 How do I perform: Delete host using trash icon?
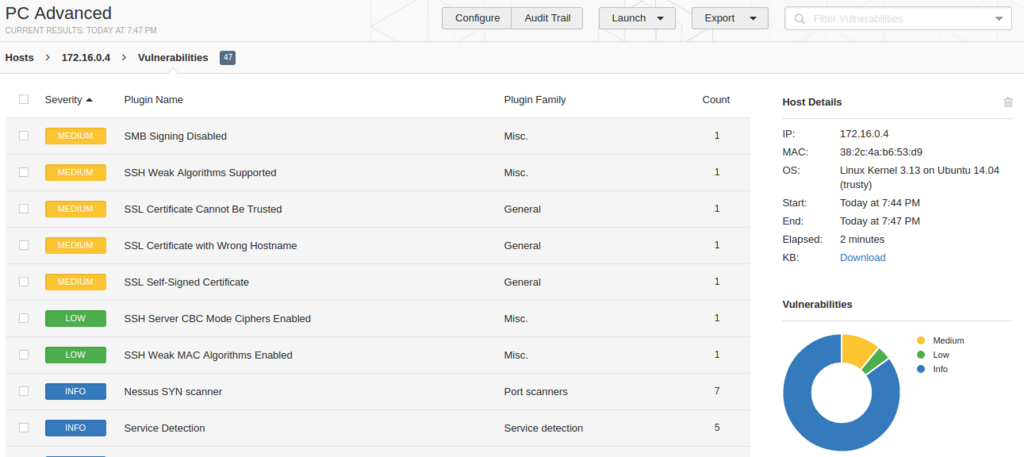point(1008,102)
